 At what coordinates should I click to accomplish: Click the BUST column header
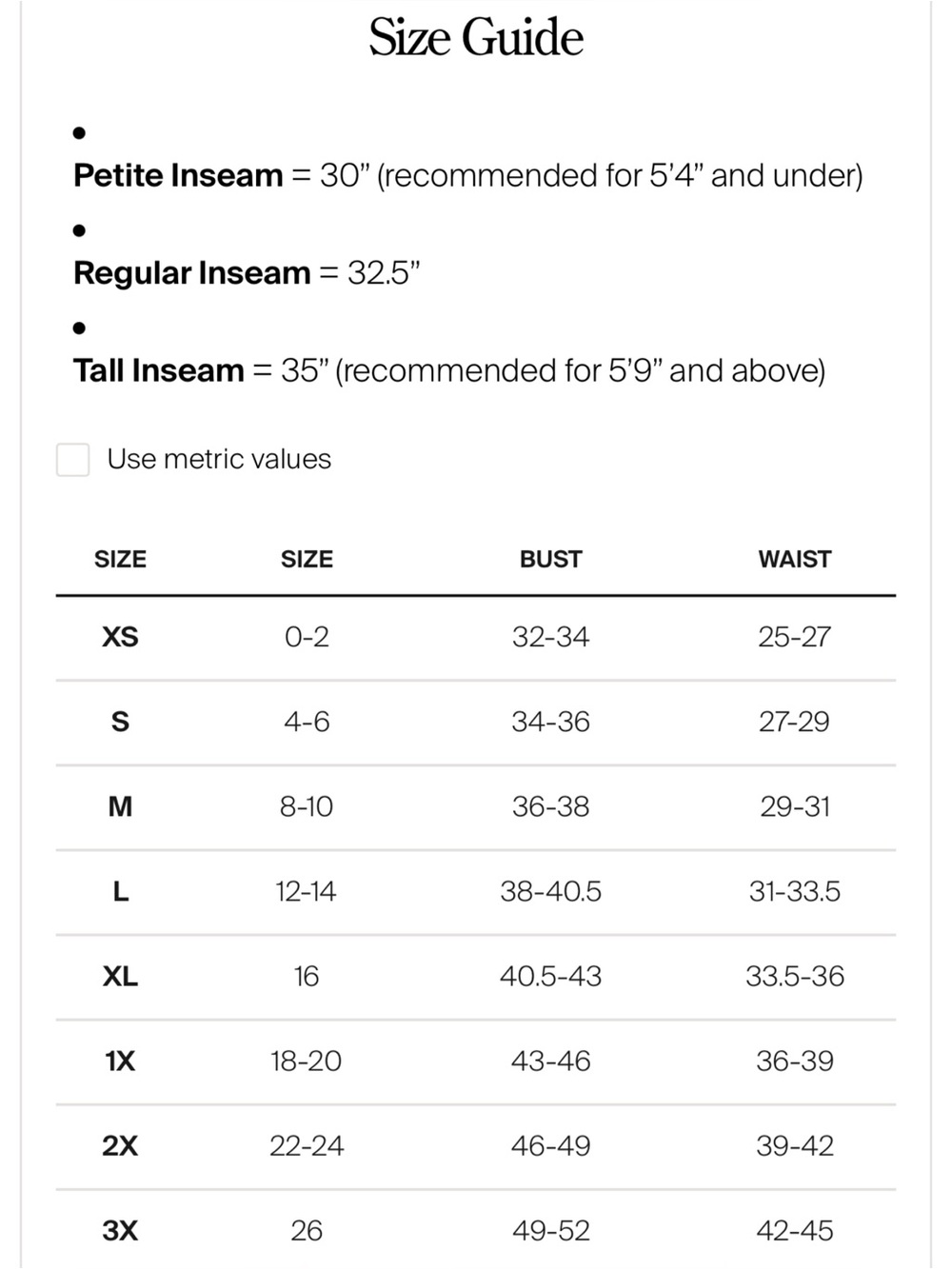point(550,559)
